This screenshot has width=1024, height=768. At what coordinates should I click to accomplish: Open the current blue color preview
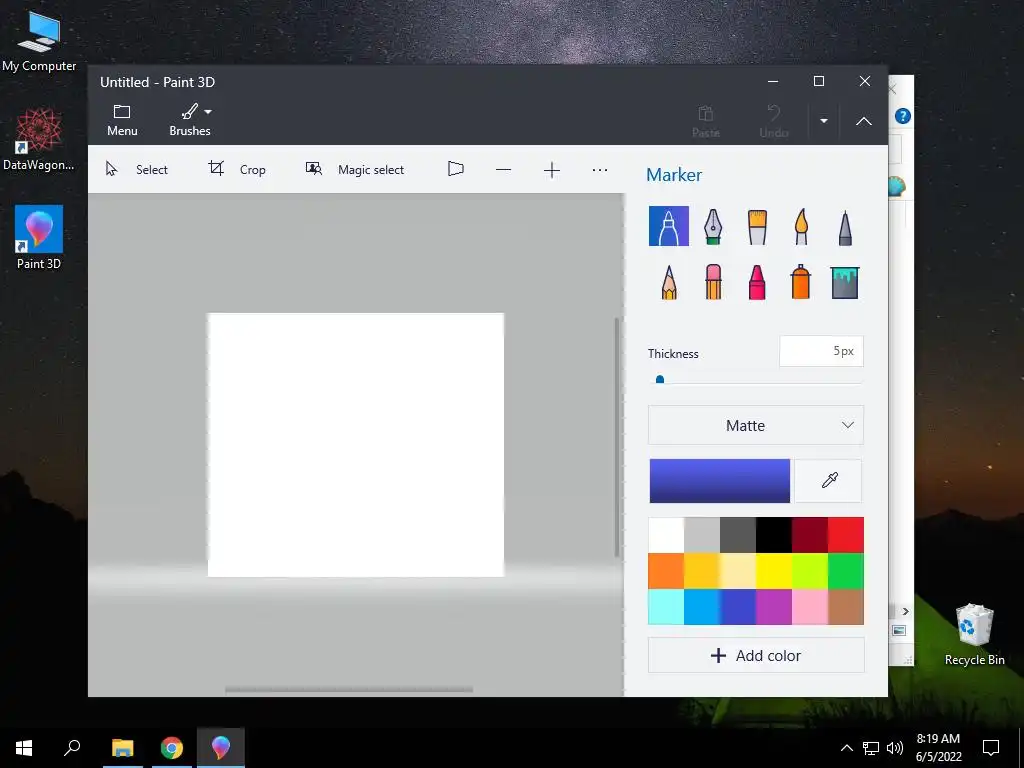pos(719,481)
